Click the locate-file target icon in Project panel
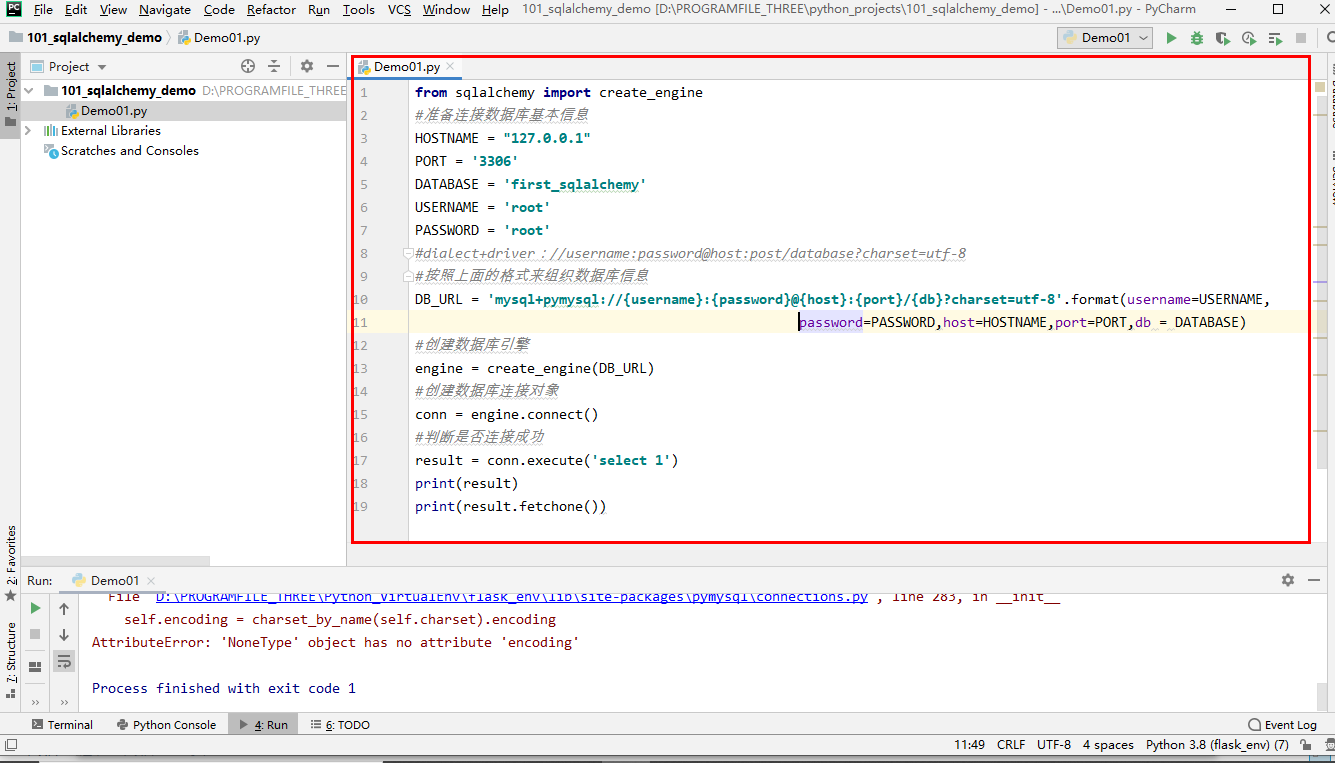1335x763 pixels. [x=248, y=66]
